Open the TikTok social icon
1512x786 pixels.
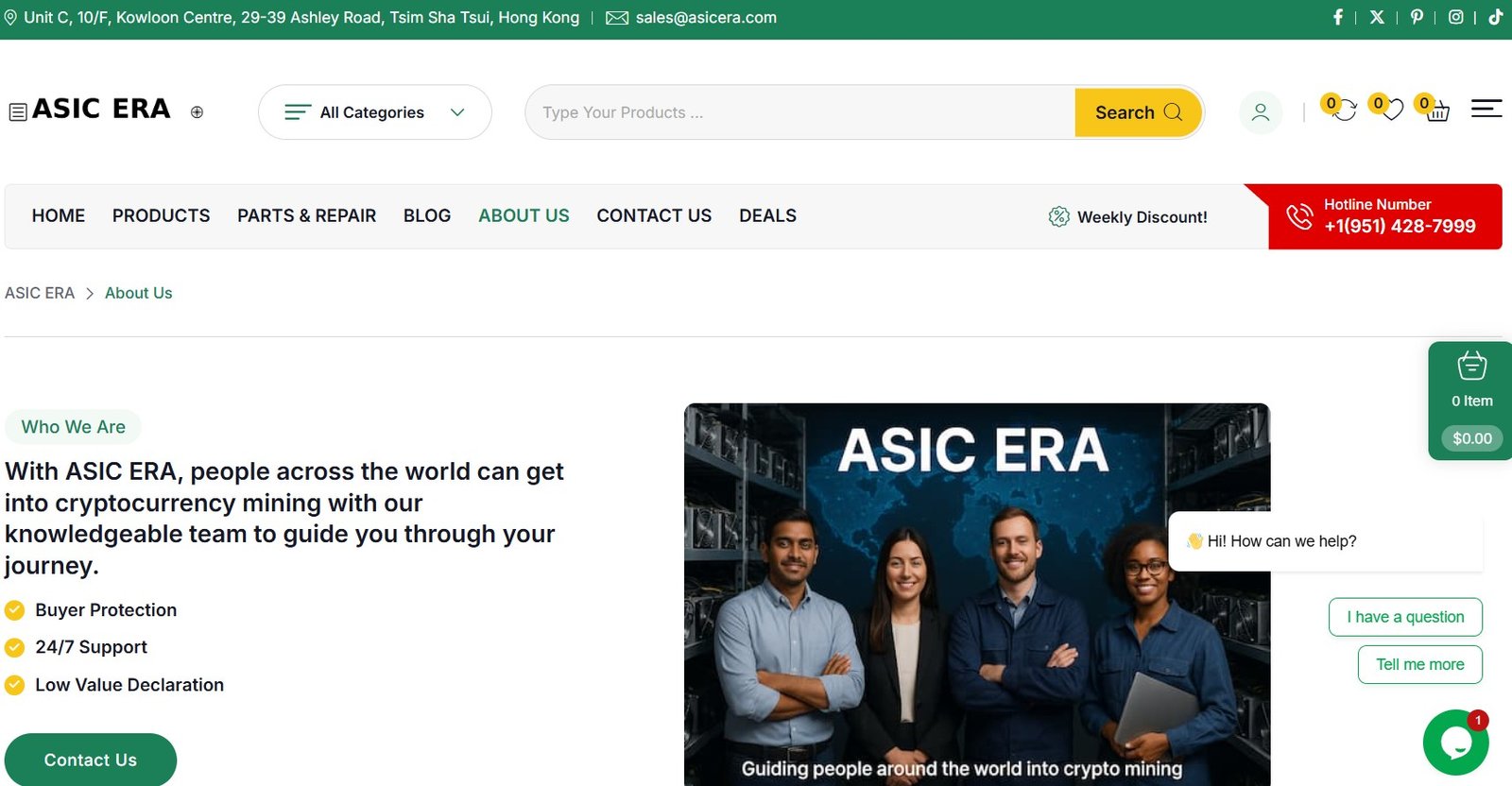[x=1495, y=17]
